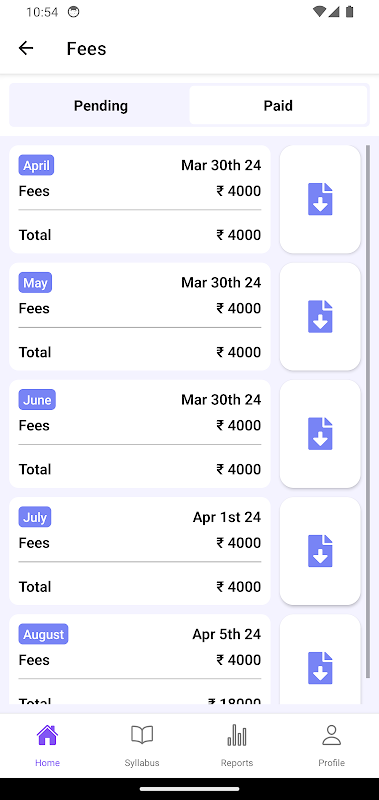Screen dimensions: 379x800
Task: Select the August month badge
Action: click(43, 634)
